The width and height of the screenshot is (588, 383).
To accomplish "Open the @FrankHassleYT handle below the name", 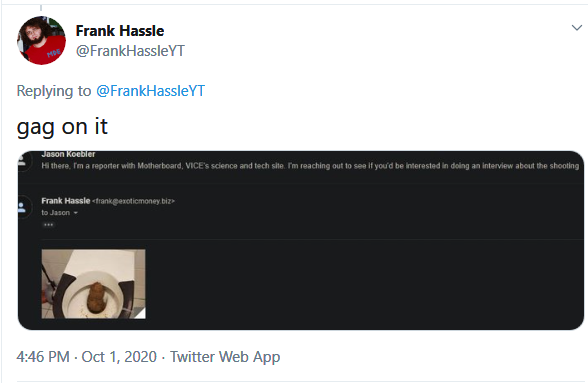I will [130, 51].
